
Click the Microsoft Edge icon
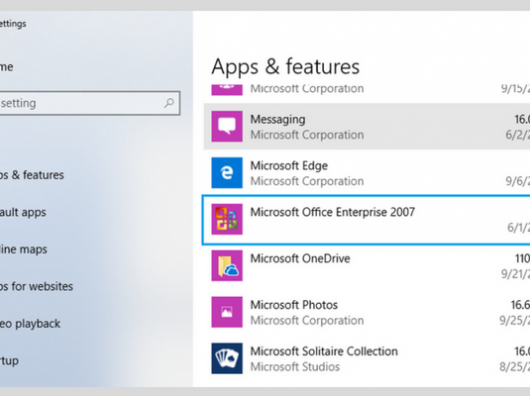[x=227, y=173]
